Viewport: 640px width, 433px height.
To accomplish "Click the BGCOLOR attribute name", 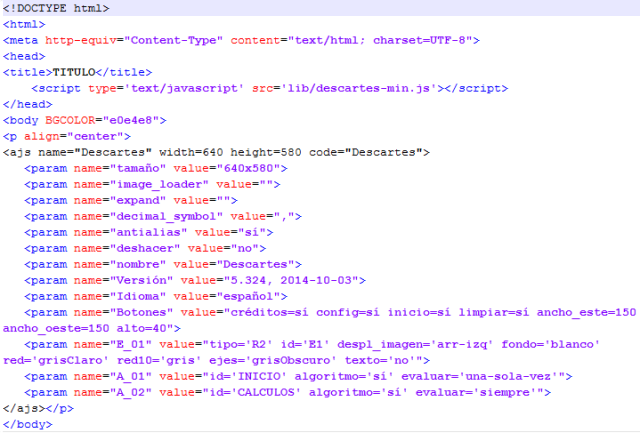I will 70,120.
